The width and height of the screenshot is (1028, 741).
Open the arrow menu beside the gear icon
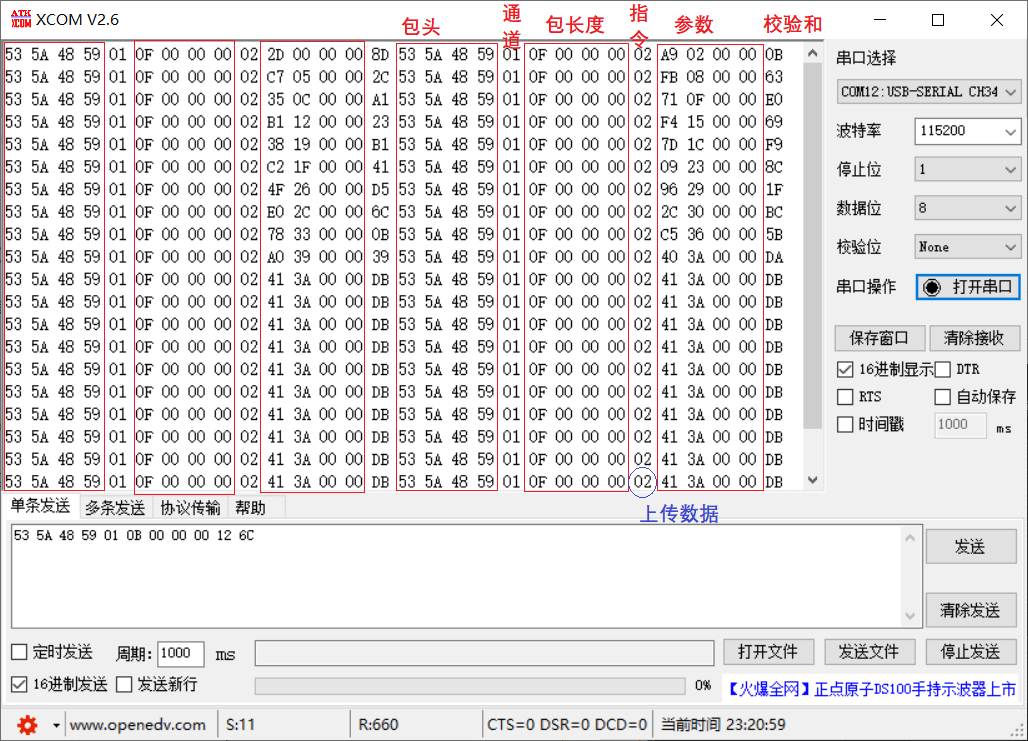pyautogui.click(x=56, y=725)
